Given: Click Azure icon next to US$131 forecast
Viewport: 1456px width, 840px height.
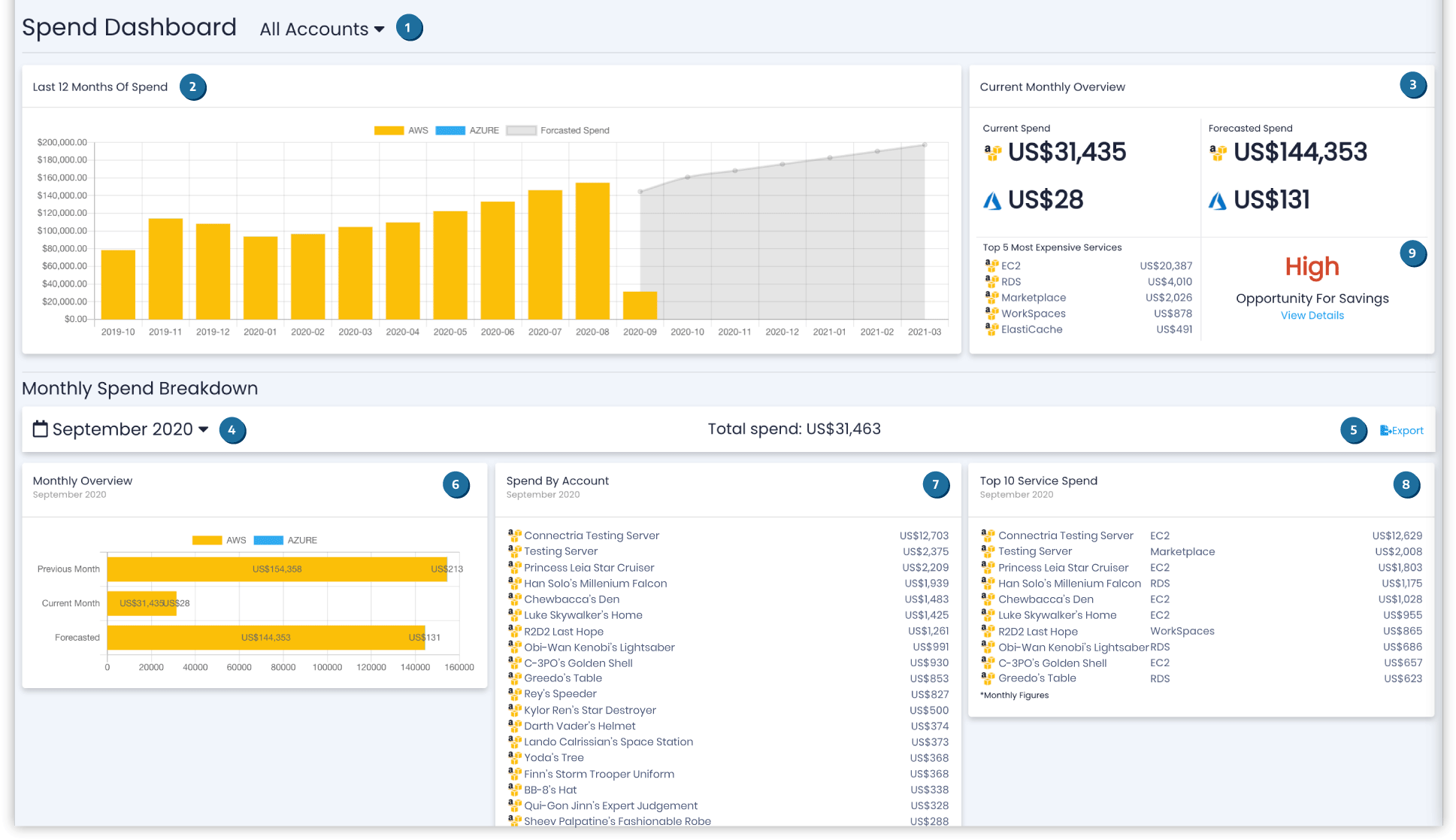Looking at the screenshot, I should point(1218,201).
